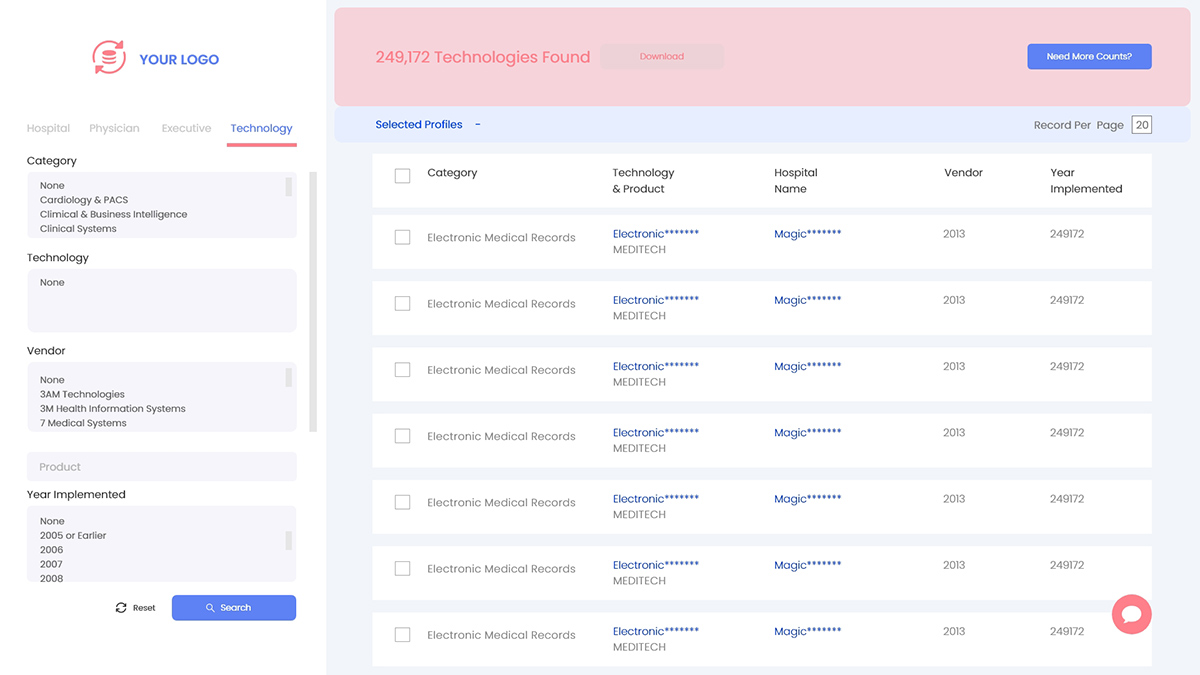Check the first Electronic Medical Records row
Image resolution: width=1200 pixels, height=675 pixels.
pos(402,238)
